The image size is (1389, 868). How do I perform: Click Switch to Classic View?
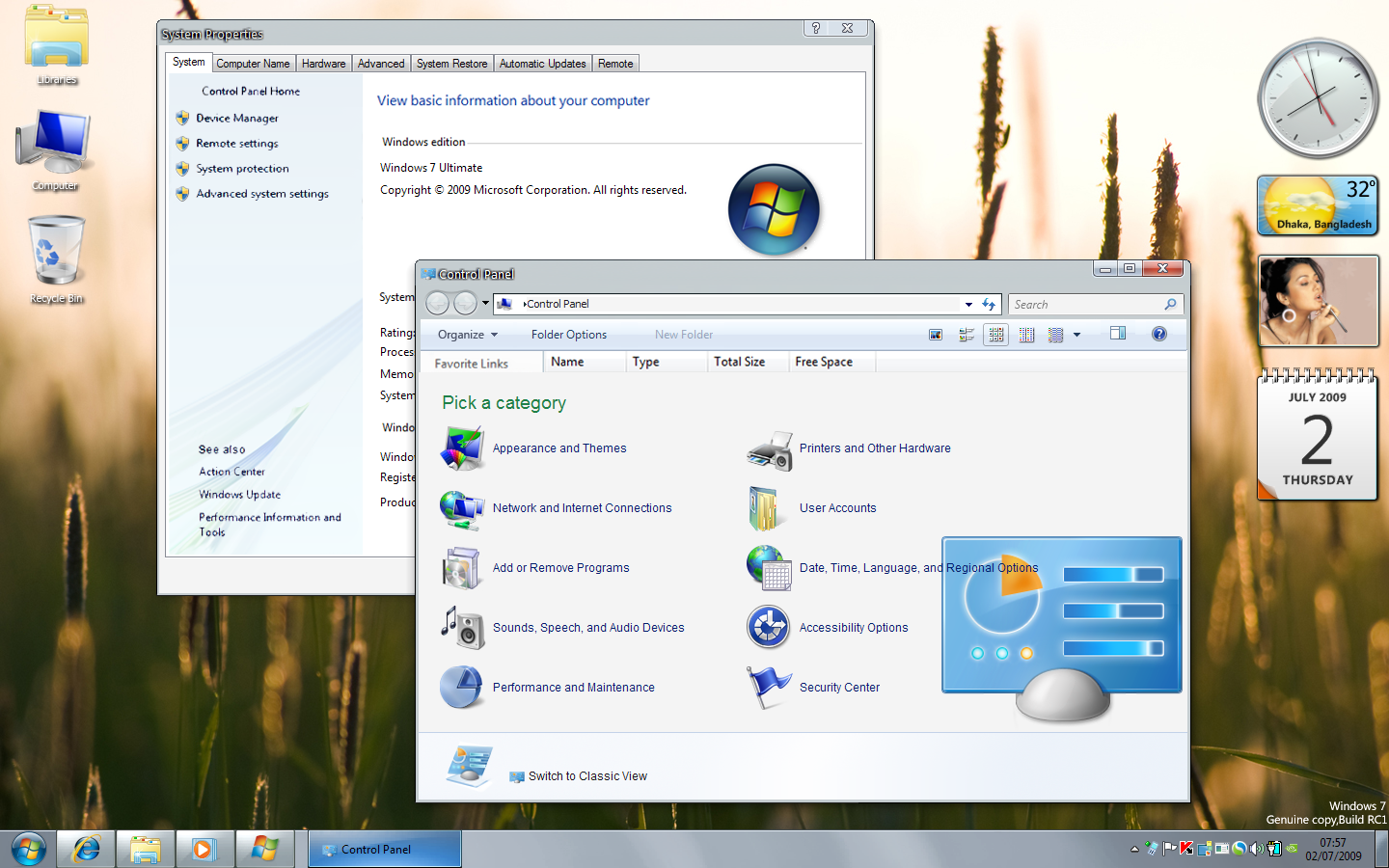point(587,776)
